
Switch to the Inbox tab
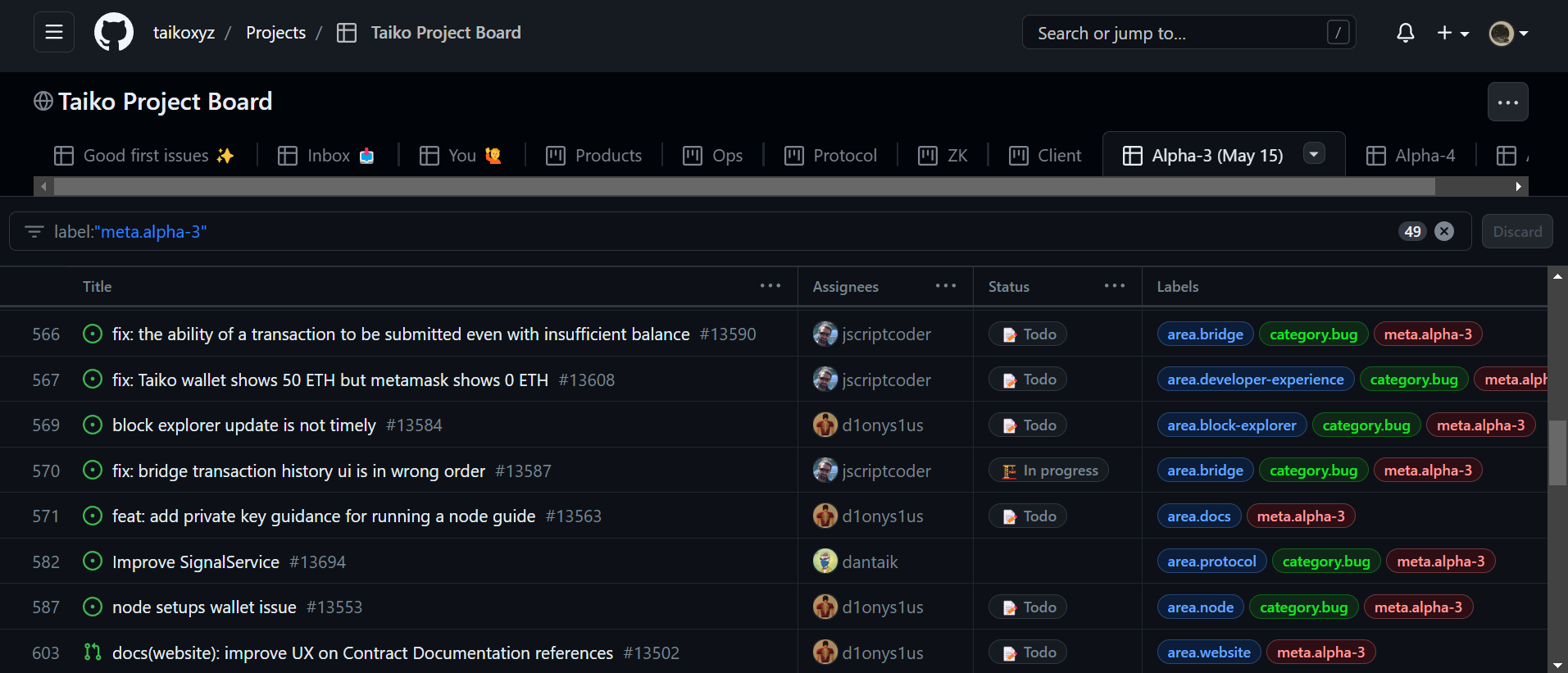tap(326, 156)
